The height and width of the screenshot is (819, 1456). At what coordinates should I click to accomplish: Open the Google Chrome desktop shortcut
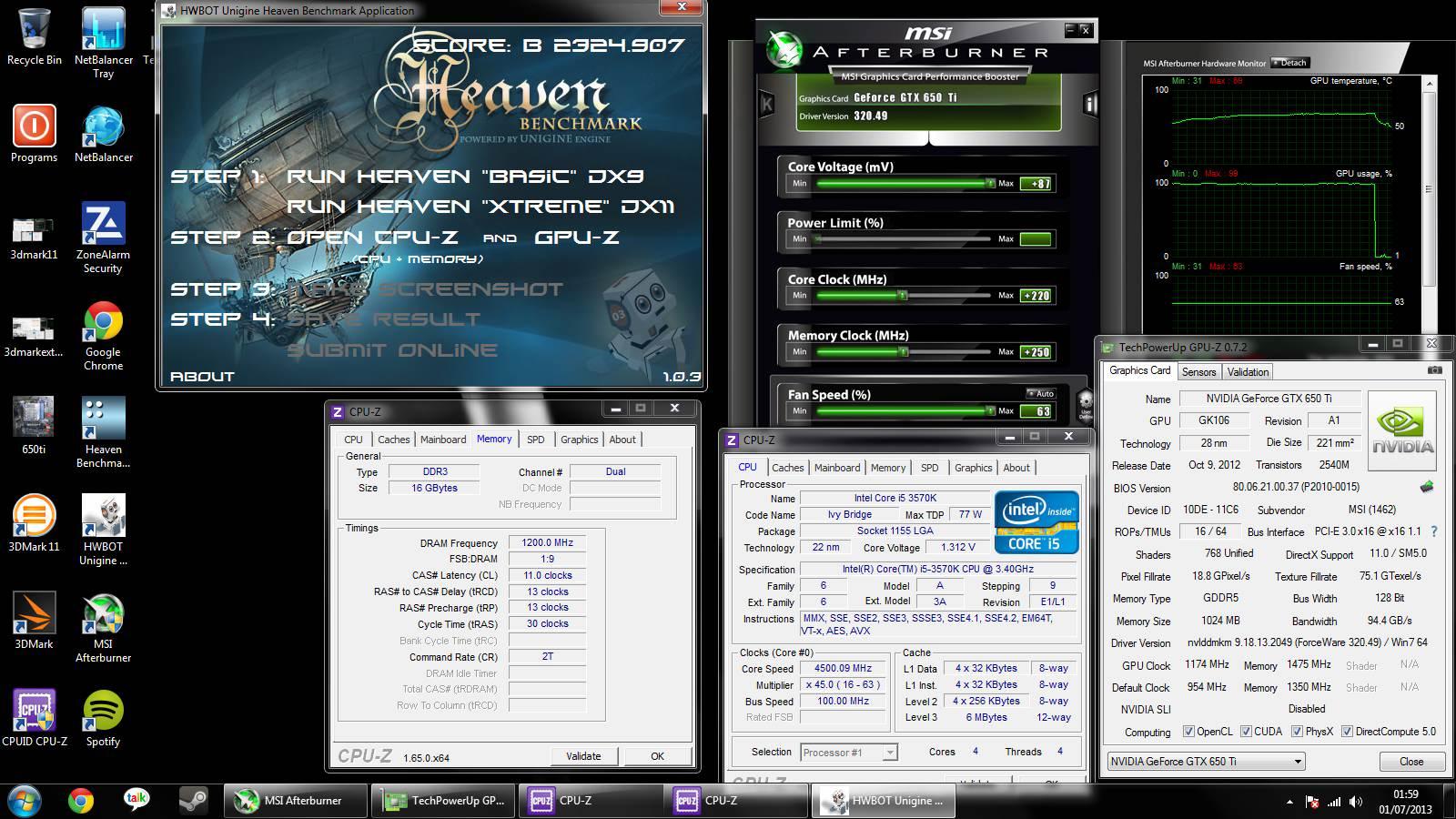(103, 336)
